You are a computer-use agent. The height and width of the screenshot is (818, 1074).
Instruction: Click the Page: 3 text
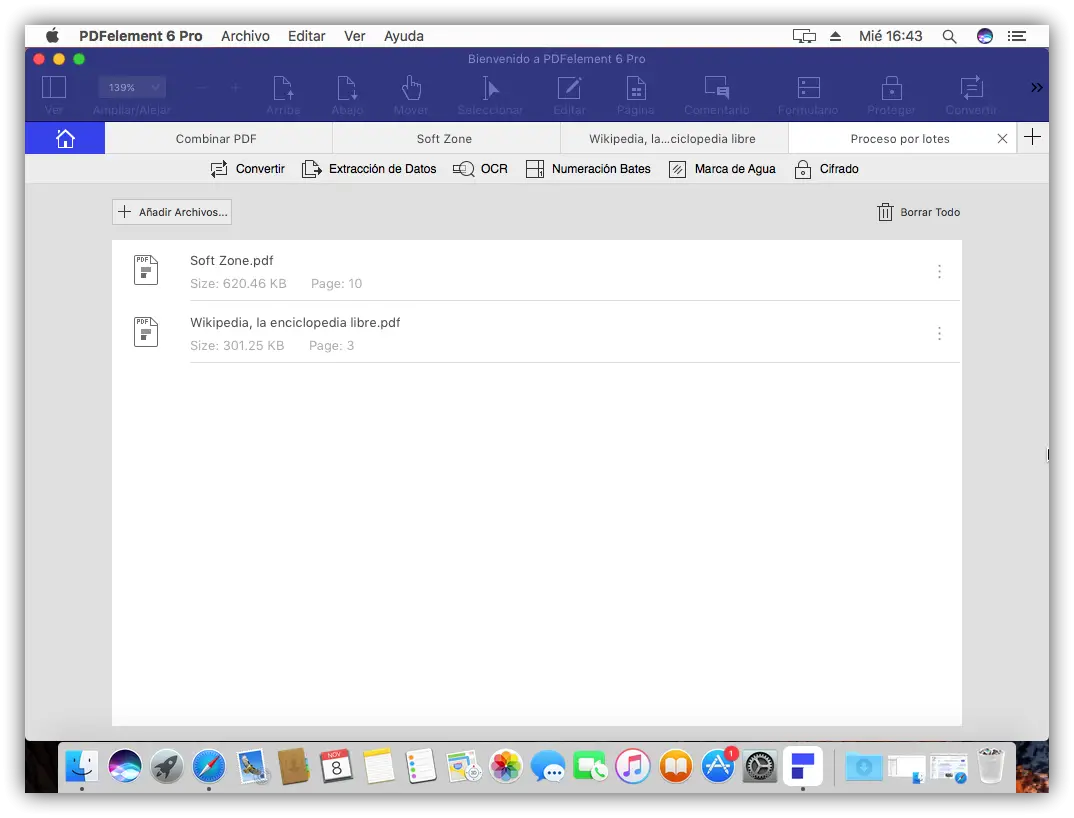pyautogui.click(x=332, y=345)
